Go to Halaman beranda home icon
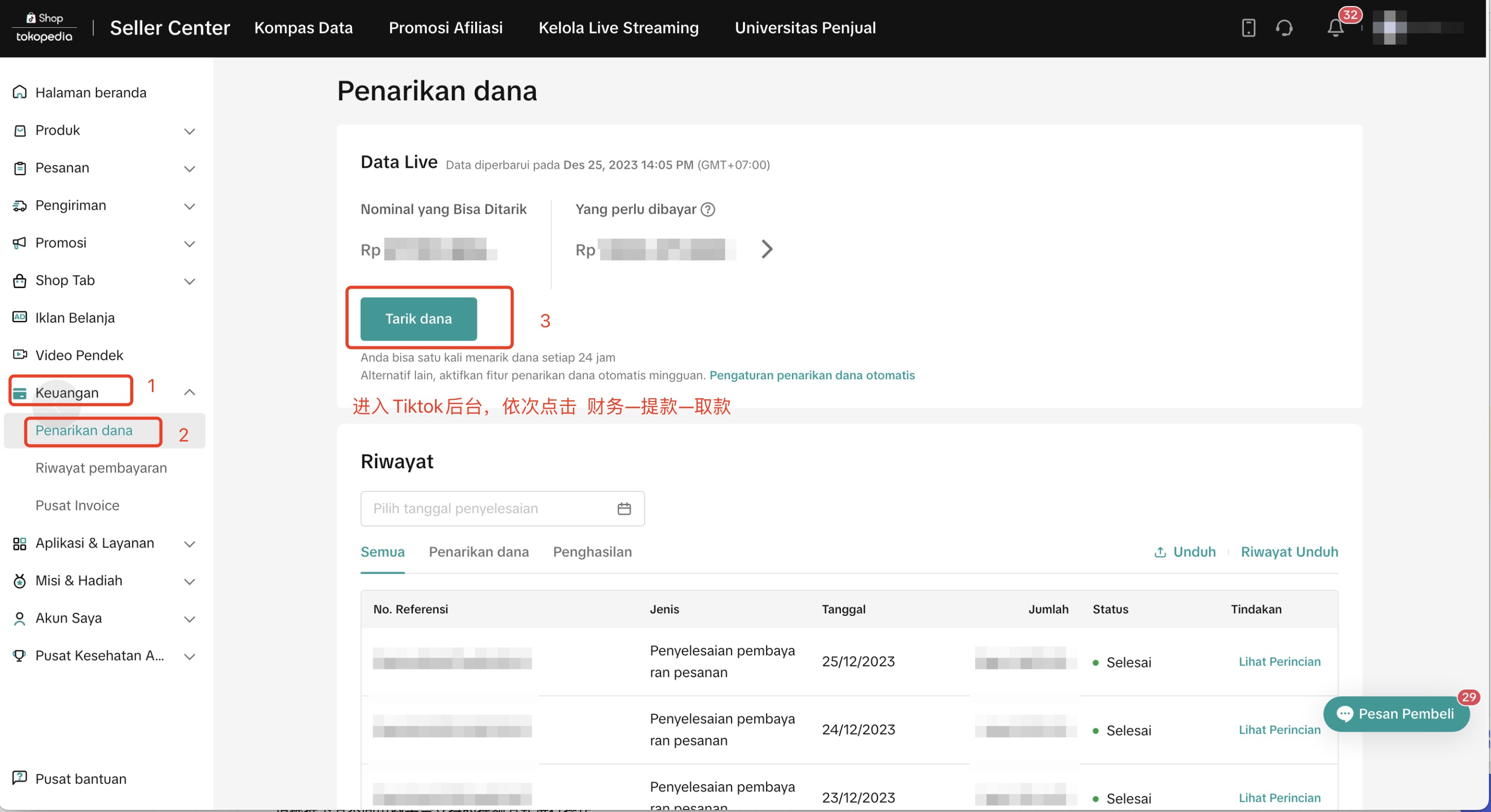Screen dimensions: 1491x812 (x=20, y=93)
